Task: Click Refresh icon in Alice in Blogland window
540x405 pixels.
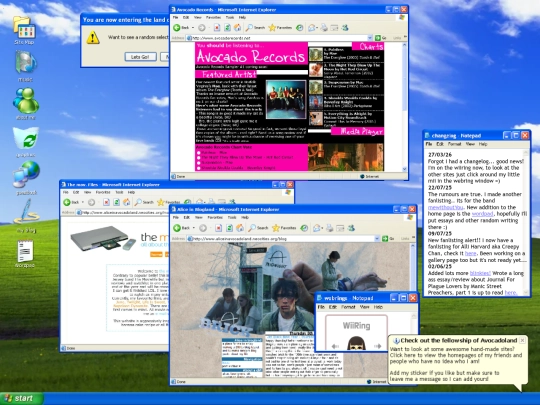Action: [x=229, y=228]
